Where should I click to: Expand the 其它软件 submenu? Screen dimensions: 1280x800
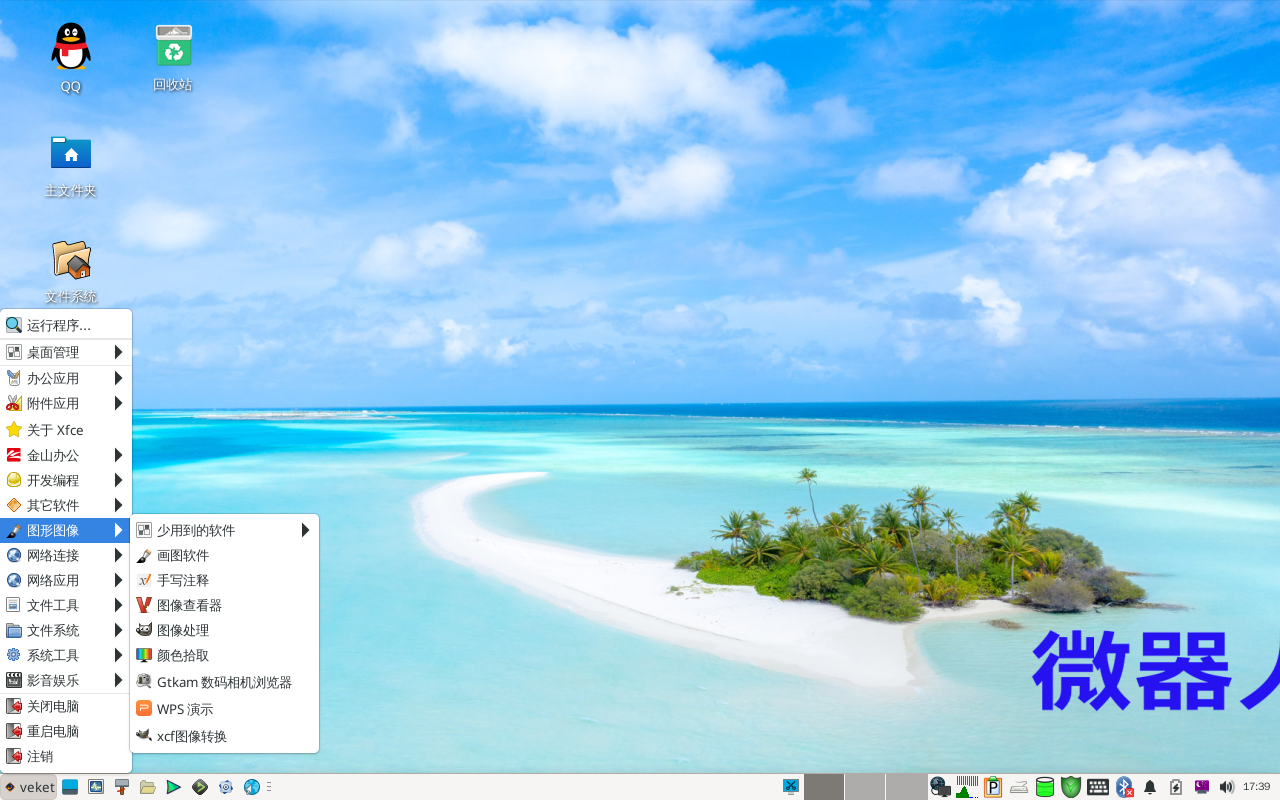tap(66, 505)
